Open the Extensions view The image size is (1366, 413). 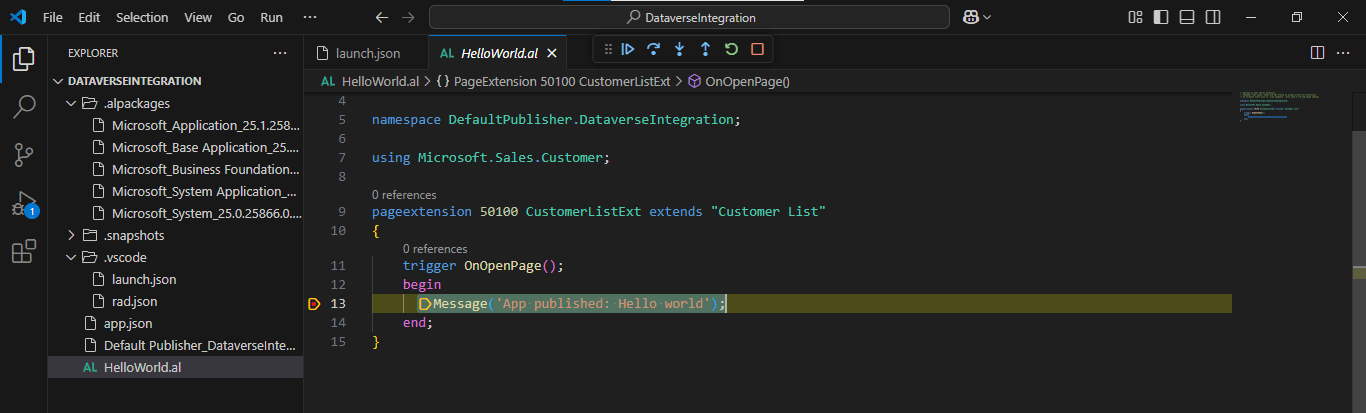point(23,252)
